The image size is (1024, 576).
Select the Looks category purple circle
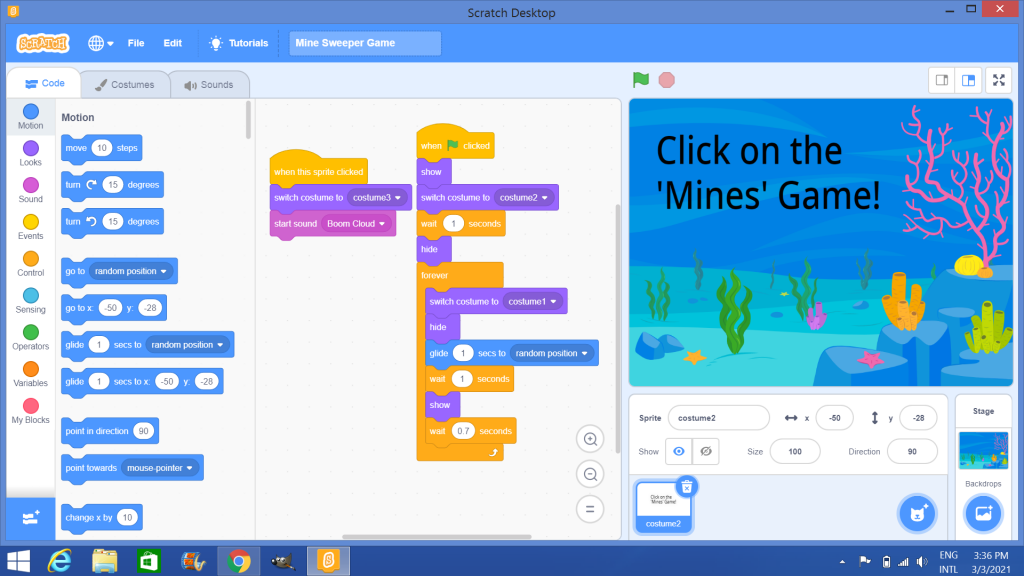pyautogui.click(x=31, y=149)
